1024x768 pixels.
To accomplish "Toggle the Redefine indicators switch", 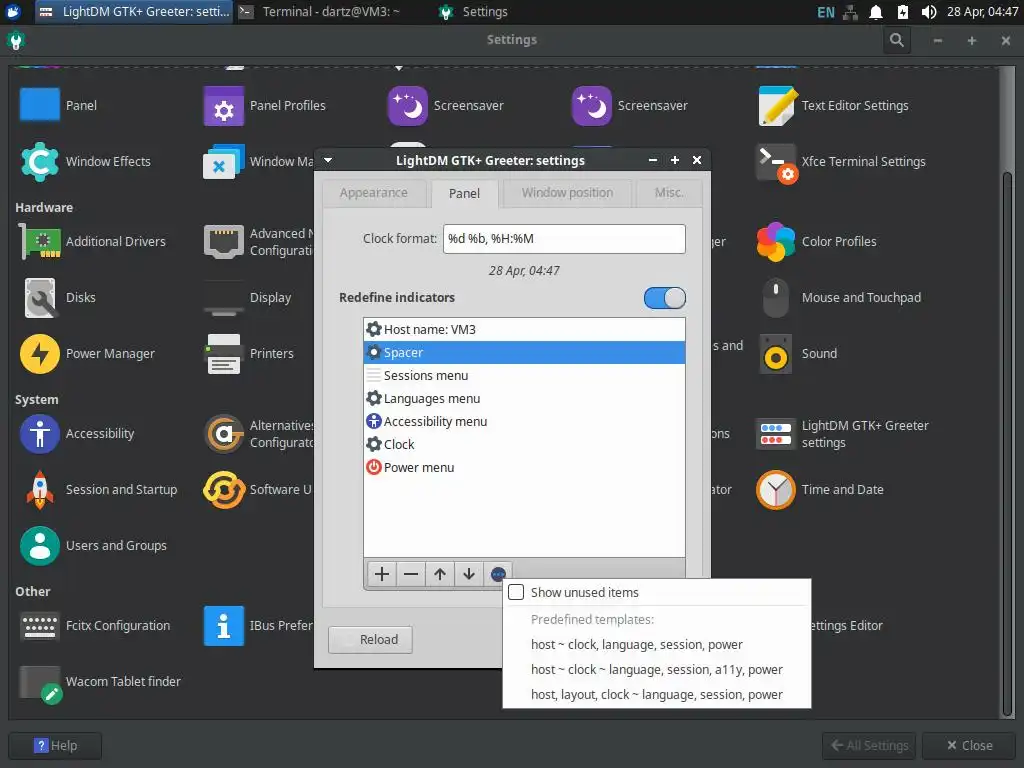I will (x=664, y=298).
